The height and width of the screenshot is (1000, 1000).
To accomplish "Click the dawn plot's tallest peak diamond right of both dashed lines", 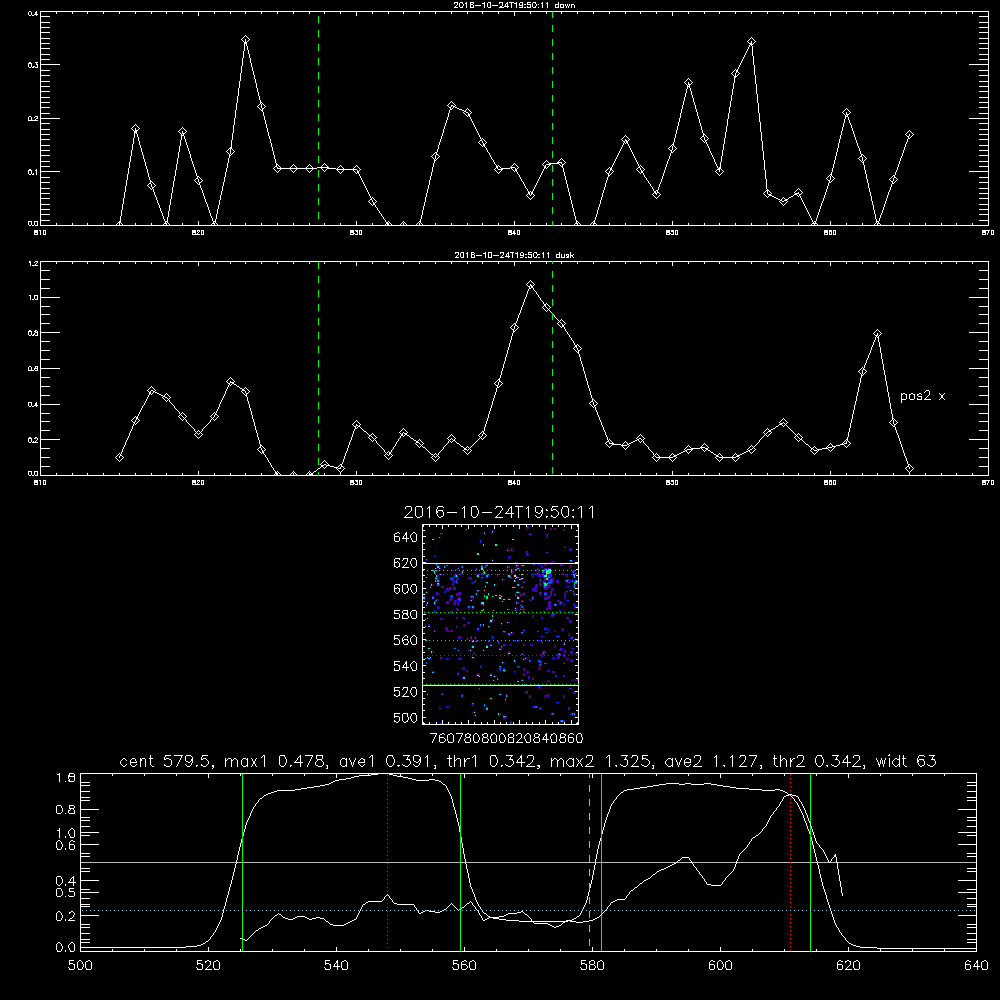I will [x=751, y=41].
